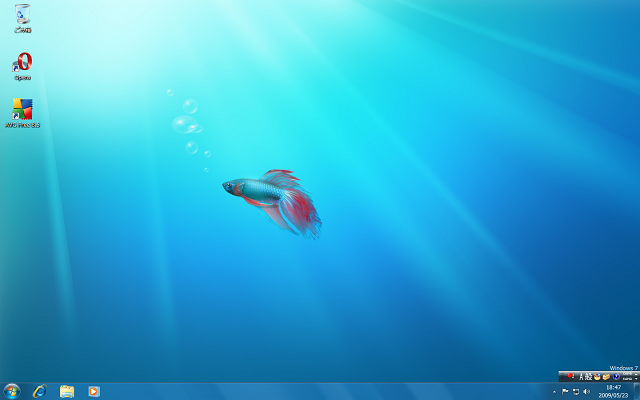
Task: Click the Show Desktop button at taskbar edge
Action: [637, 391]
